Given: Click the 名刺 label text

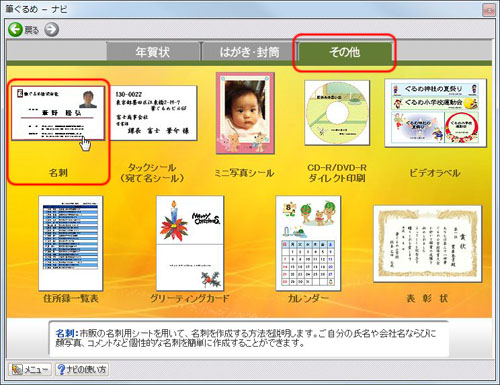Looking at the screenshot, I should click(58, 173).
